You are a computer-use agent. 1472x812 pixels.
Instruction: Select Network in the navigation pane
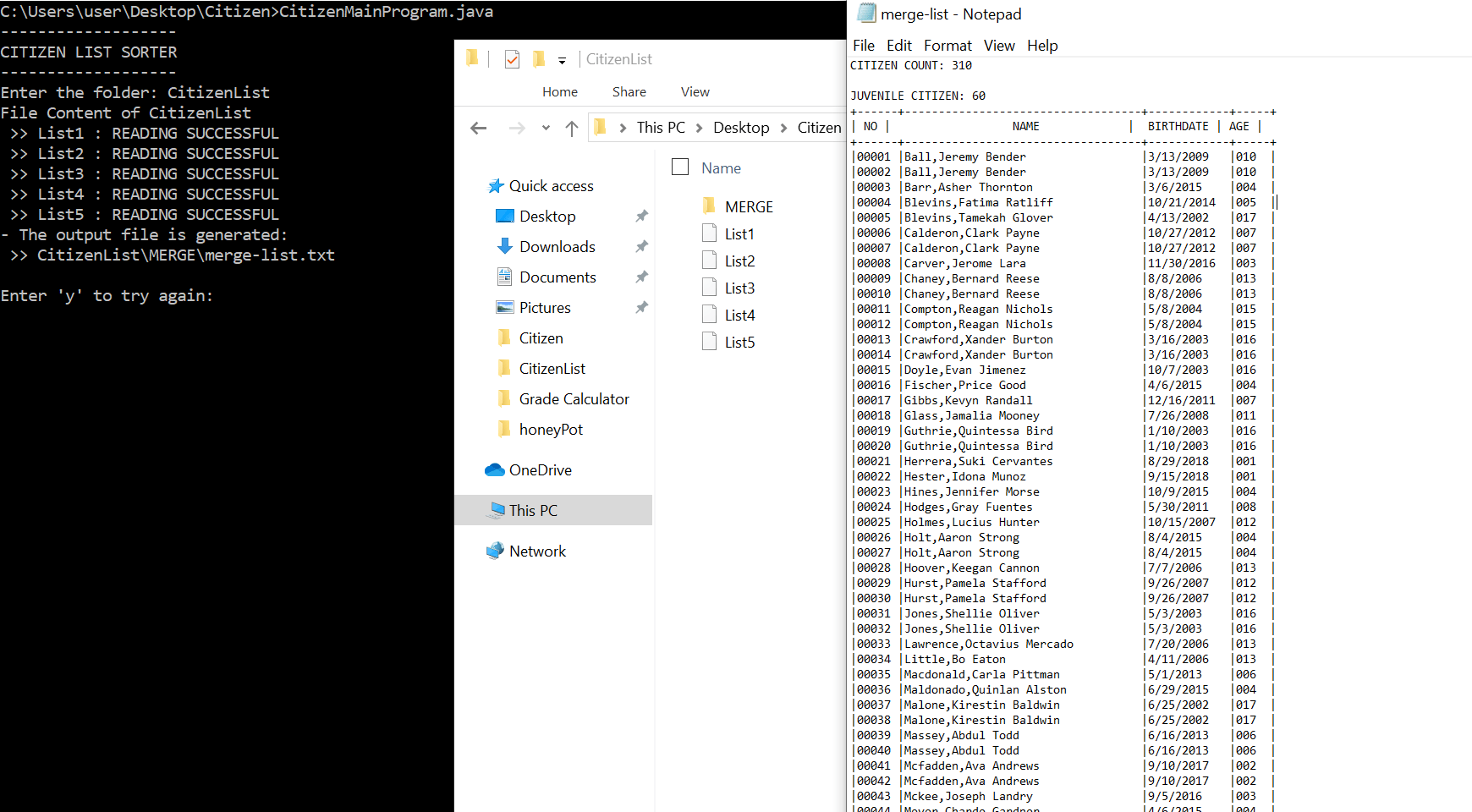(x=537, y=551)
